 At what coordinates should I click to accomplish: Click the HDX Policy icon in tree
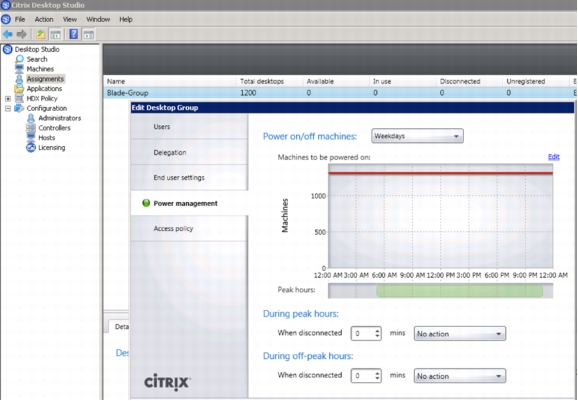tap(20, 98)
